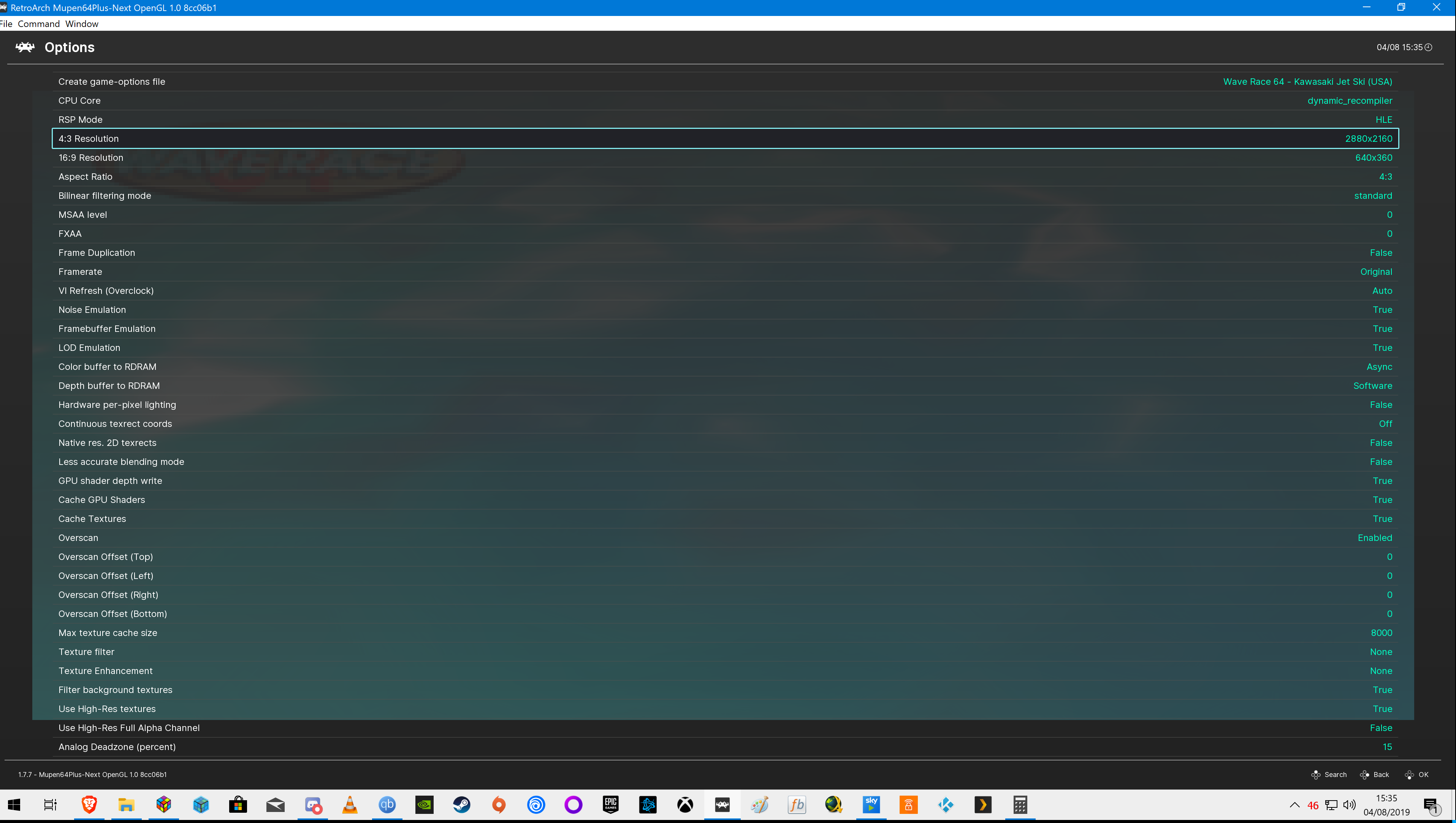
Task: Toggle Noise Emulation
Action: 725,310
